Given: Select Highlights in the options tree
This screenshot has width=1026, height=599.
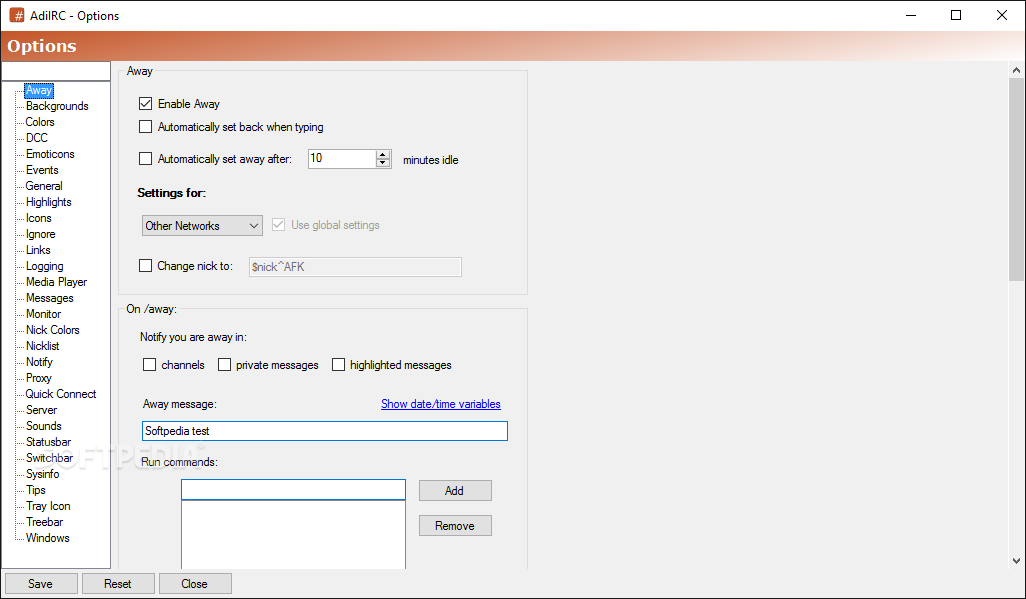Looking at the screenshot, I should 48,202.
